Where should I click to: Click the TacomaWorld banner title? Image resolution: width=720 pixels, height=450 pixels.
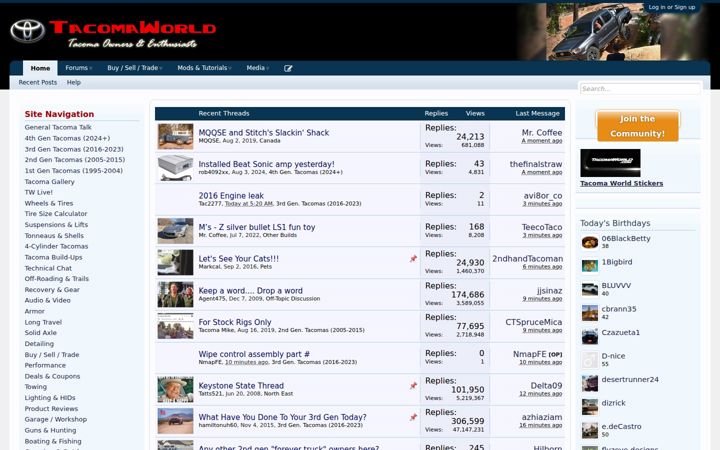coord(133,28)
